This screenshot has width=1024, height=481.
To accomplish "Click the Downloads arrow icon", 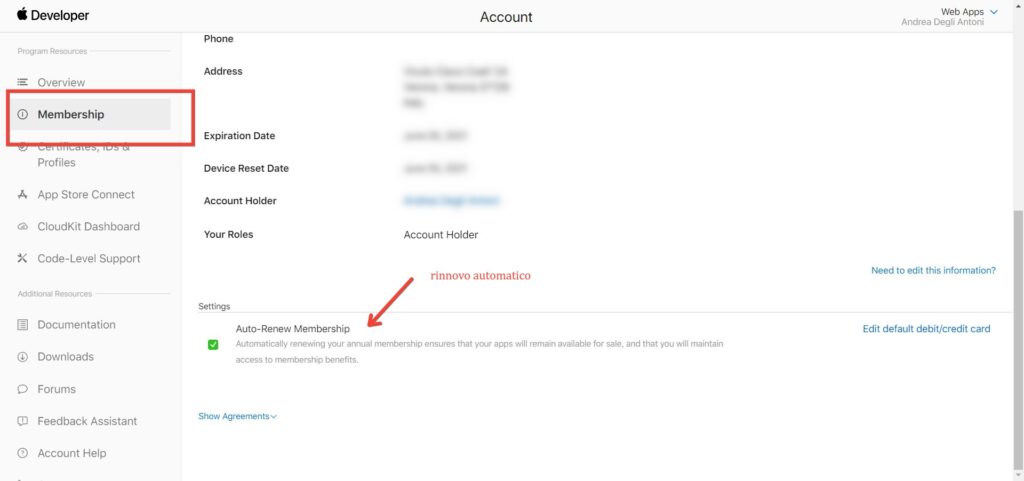I will (x=23, y=357).
